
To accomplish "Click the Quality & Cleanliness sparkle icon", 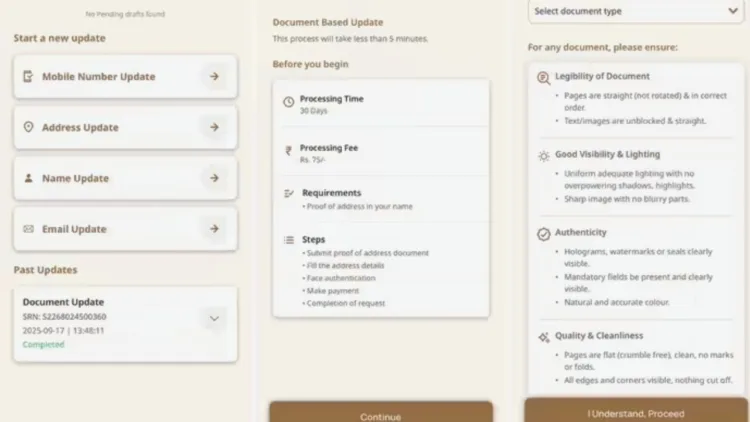I will (x=543, y=337).
